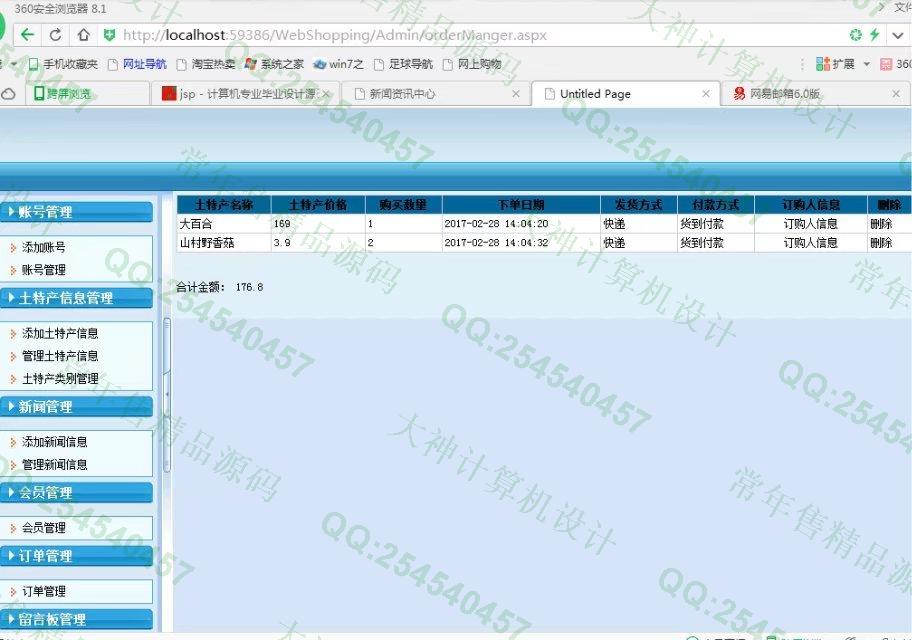
Task: Click the date 2017-02-28 14:04:32 cell
Action: 521,243
